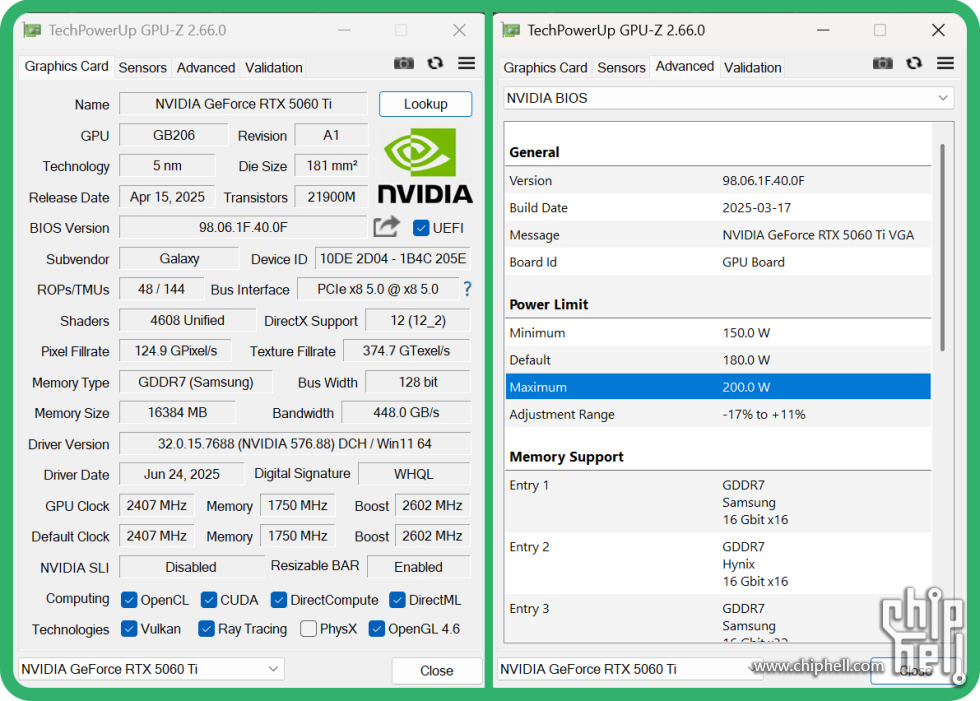Click the GPU name field

point(243,104)
